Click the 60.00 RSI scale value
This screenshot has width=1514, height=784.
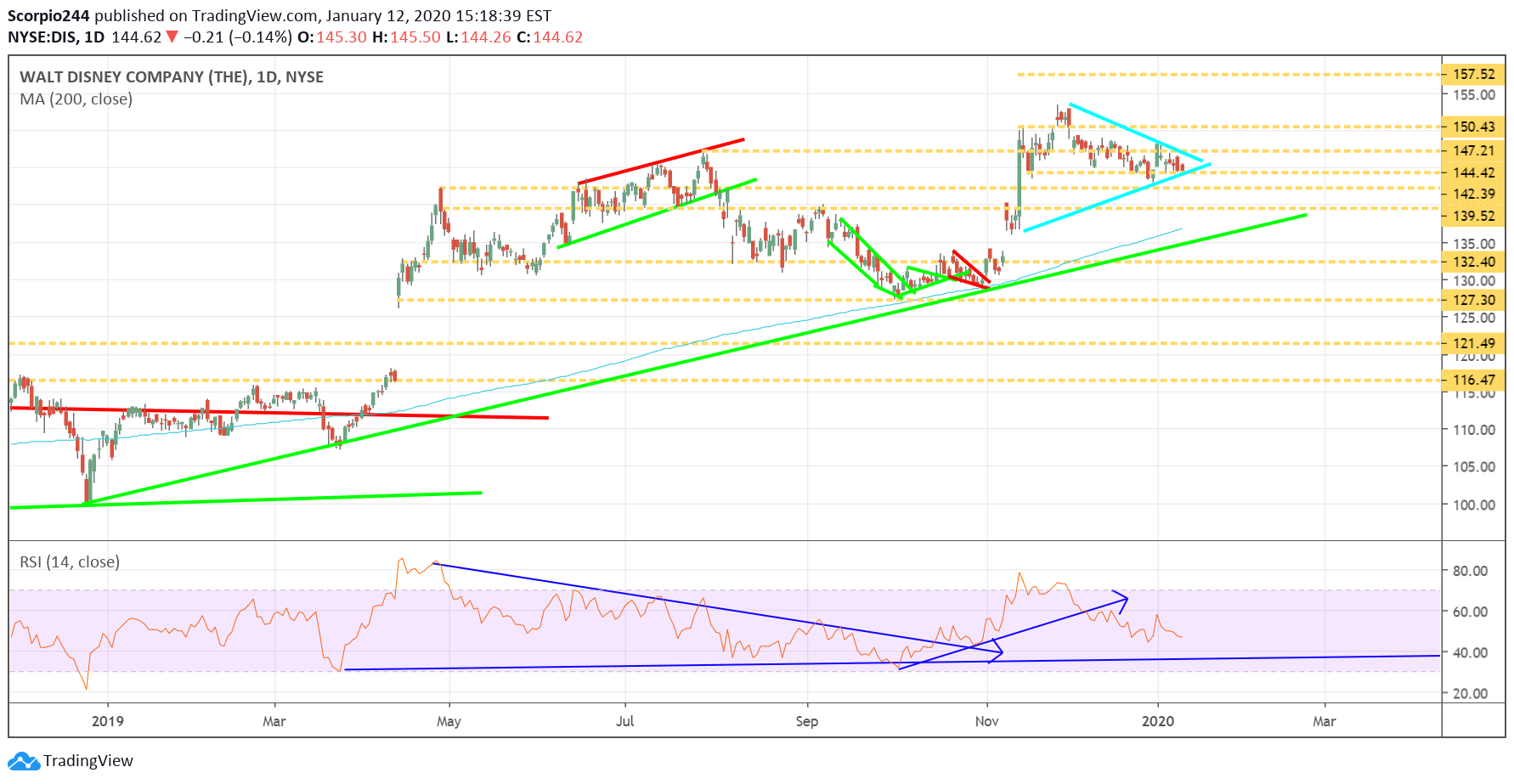tap(1470, 612)
